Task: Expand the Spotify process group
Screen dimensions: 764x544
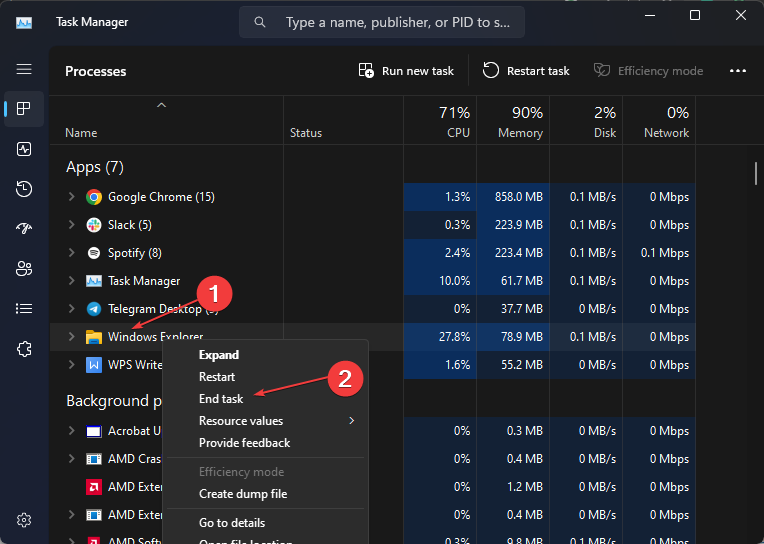Action: click(72, 253)
